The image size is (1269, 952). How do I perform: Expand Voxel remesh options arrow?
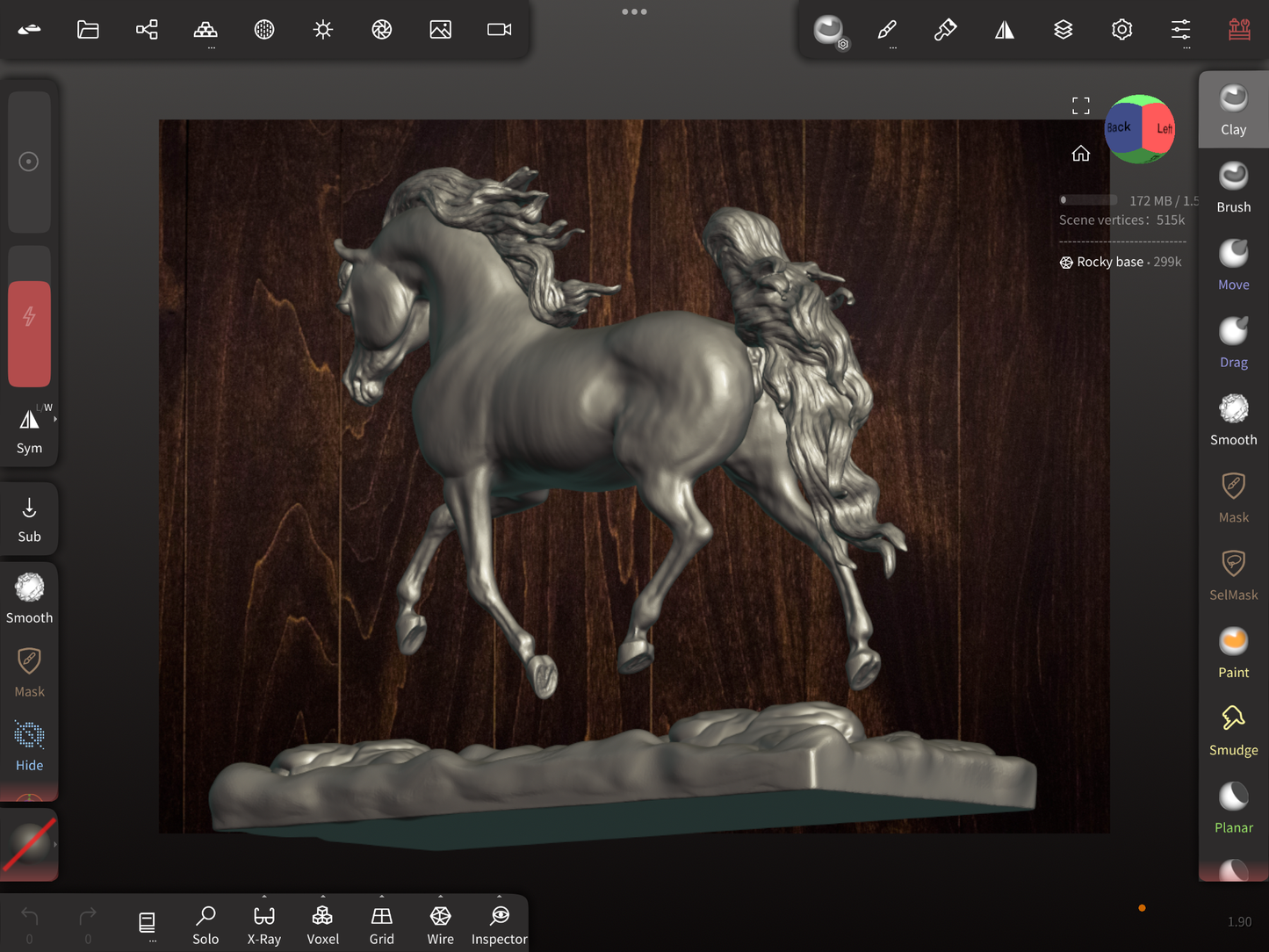322,898
